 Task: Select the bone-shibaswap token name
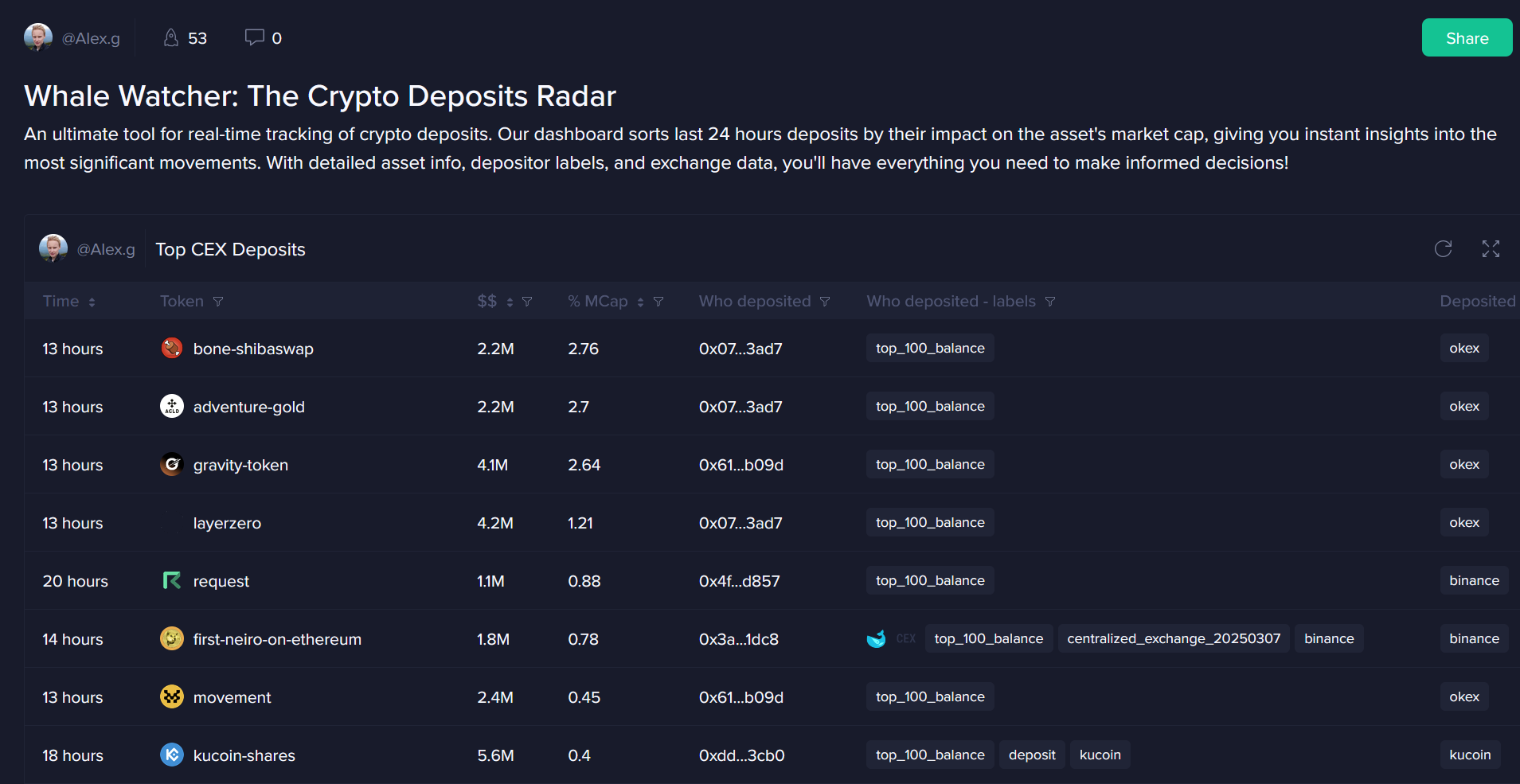253,349
